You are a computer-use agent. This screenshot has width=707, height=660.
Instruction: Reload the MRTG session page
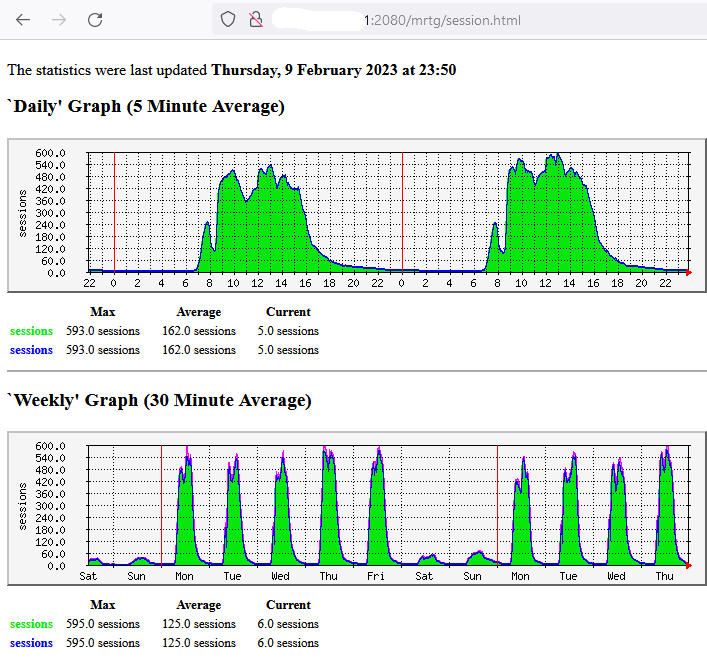click(x=95, y=20)
